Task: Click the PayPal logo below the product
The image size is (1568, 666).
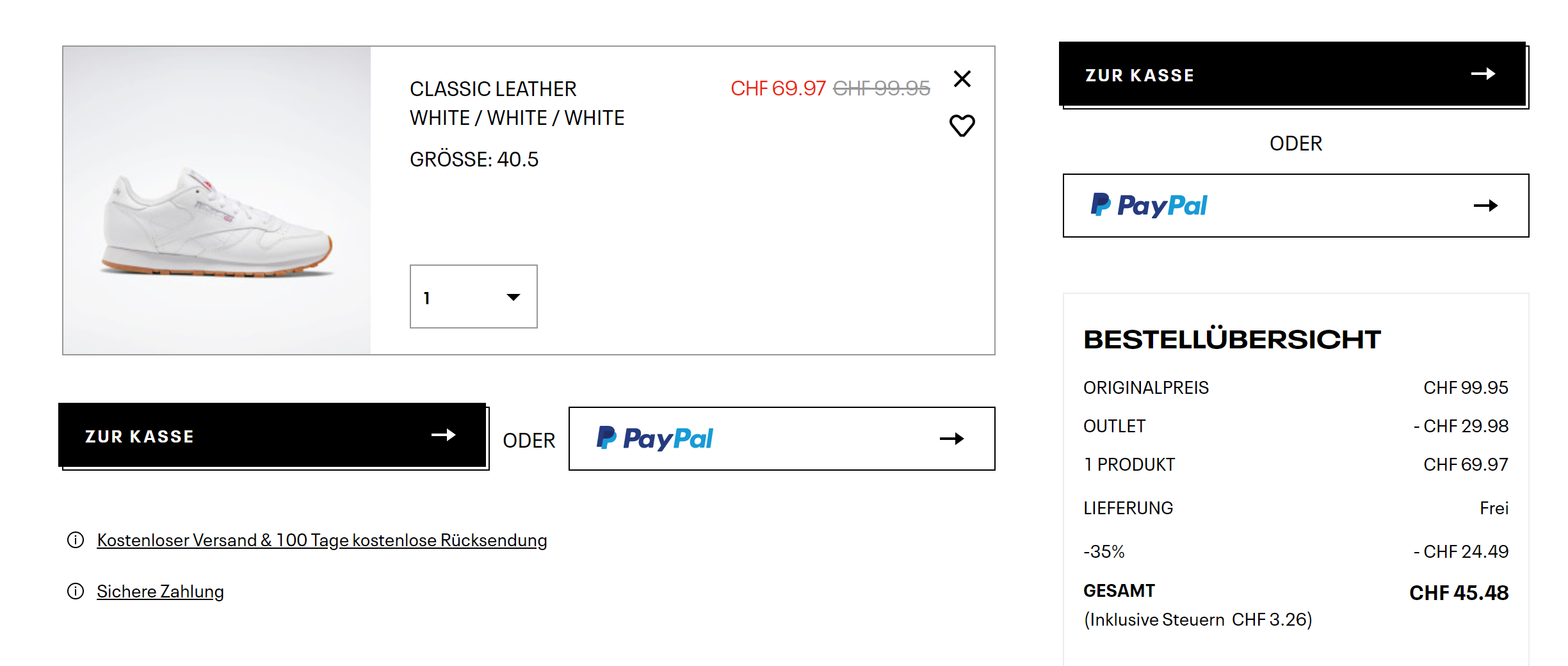Action: [654, 439]
